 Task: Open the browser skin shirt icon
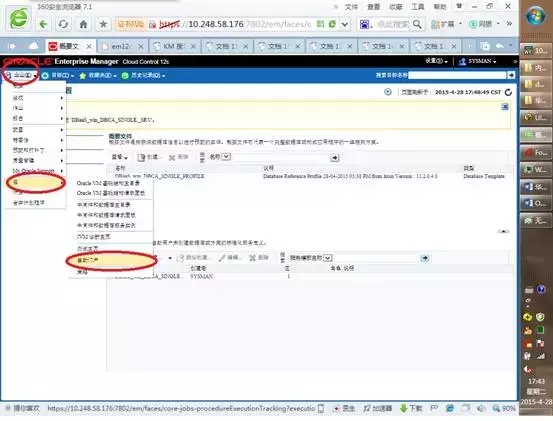(459, 6)
